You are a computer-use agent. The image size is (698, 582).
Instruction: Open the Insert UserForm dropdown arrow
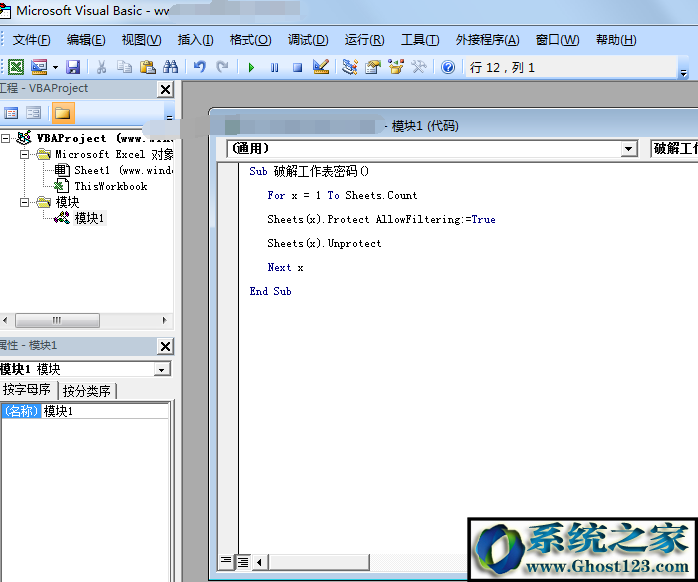(x=55, y=68)
